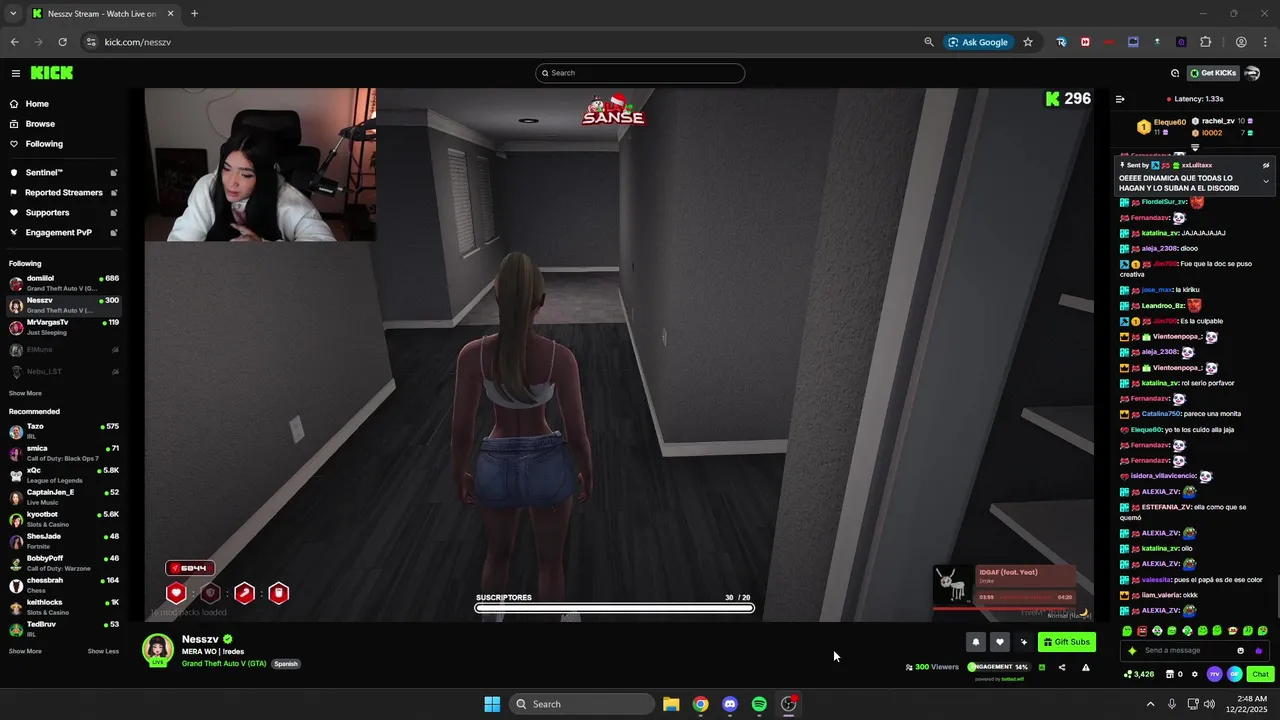Expand Following list with Show More
The width and height of the screenshot is (1280, 720).
click(x=25, y=393)
